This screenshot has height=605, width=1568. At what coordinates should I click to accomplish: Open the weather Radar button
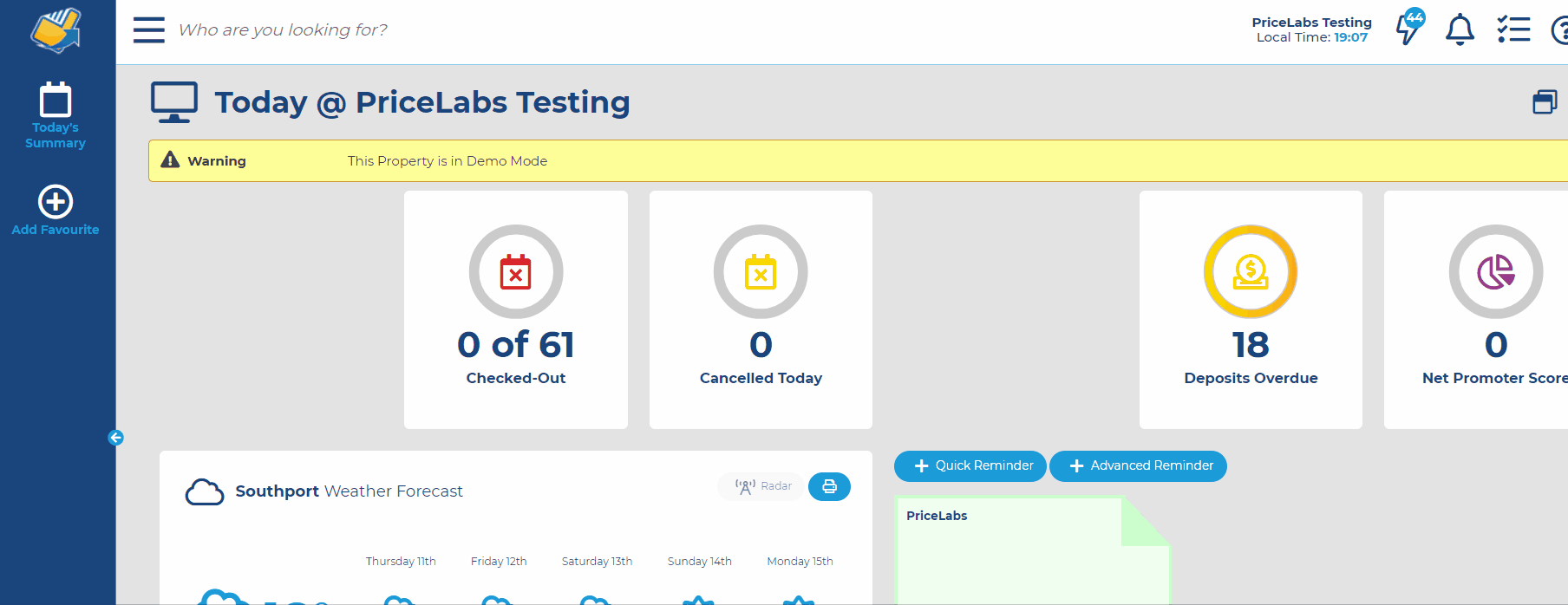pyautogui.click(x=762, y=486)
